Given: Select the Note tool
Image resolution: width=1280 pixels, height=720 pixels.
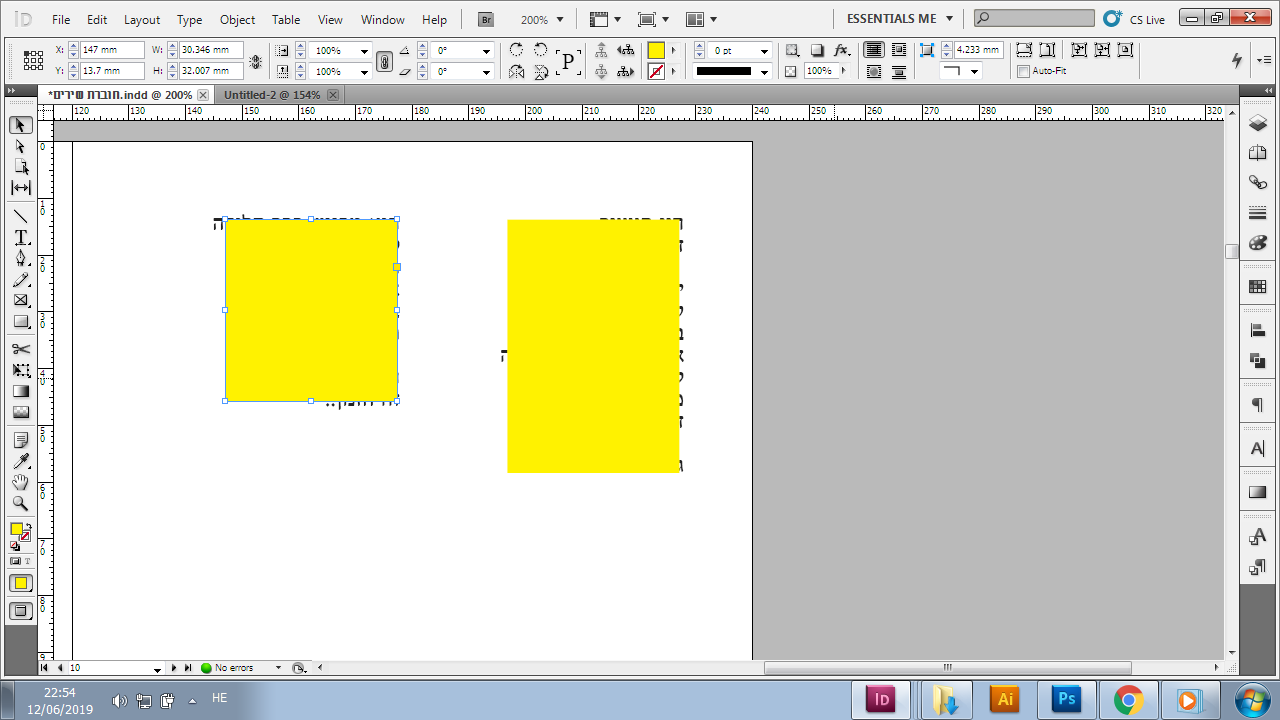Looking at the screenshot, I should pyautogui.click(x=20, y=440).
